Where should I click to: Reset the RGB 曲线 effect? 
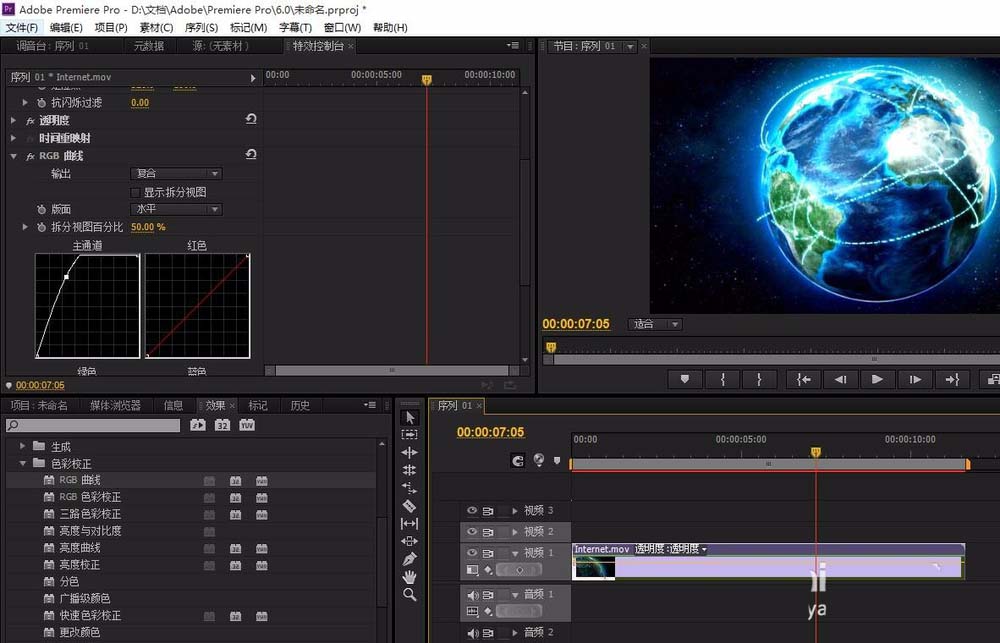click(251, 154)
